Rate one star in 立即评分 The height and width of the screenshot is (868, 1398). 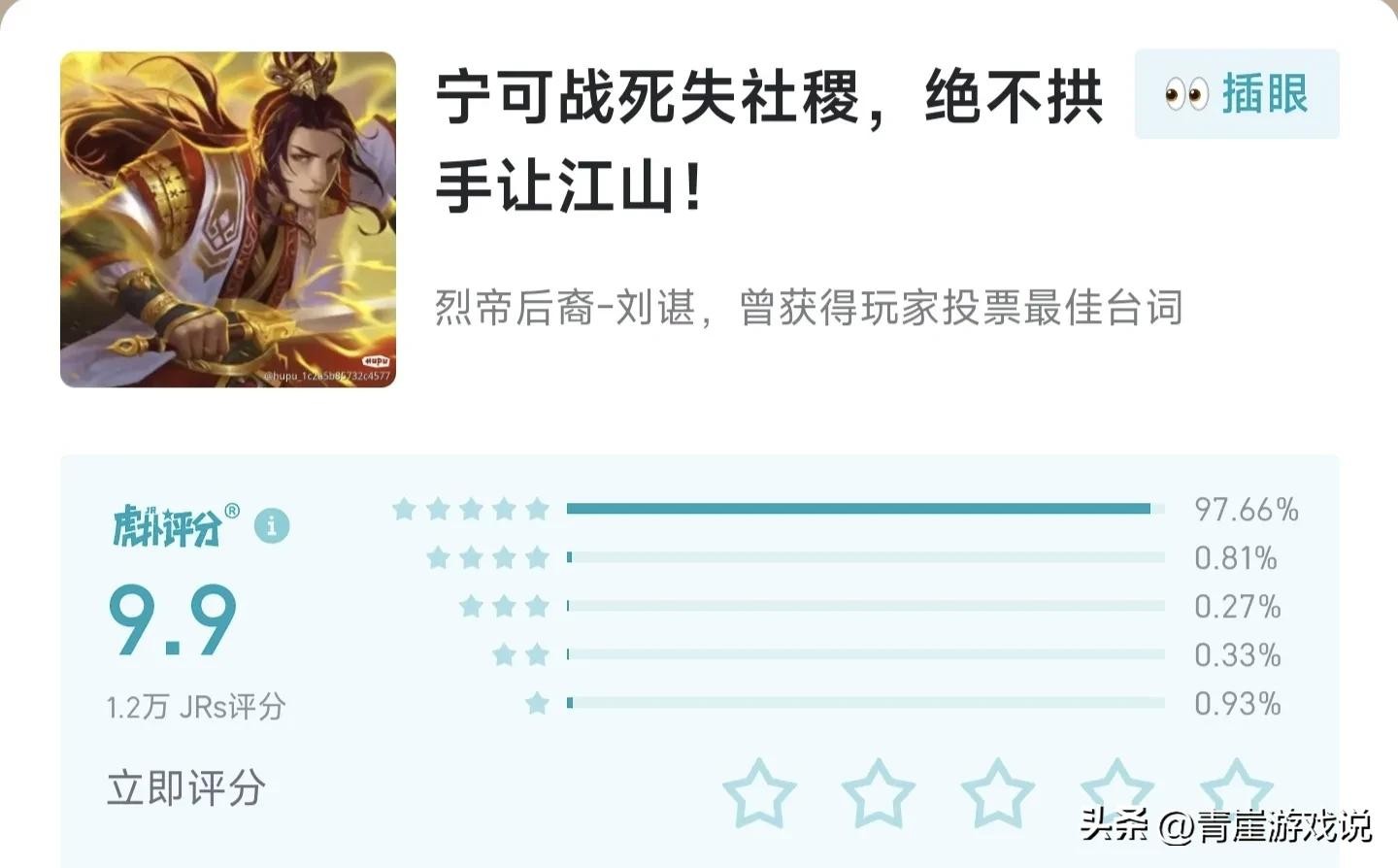point(759,793)
